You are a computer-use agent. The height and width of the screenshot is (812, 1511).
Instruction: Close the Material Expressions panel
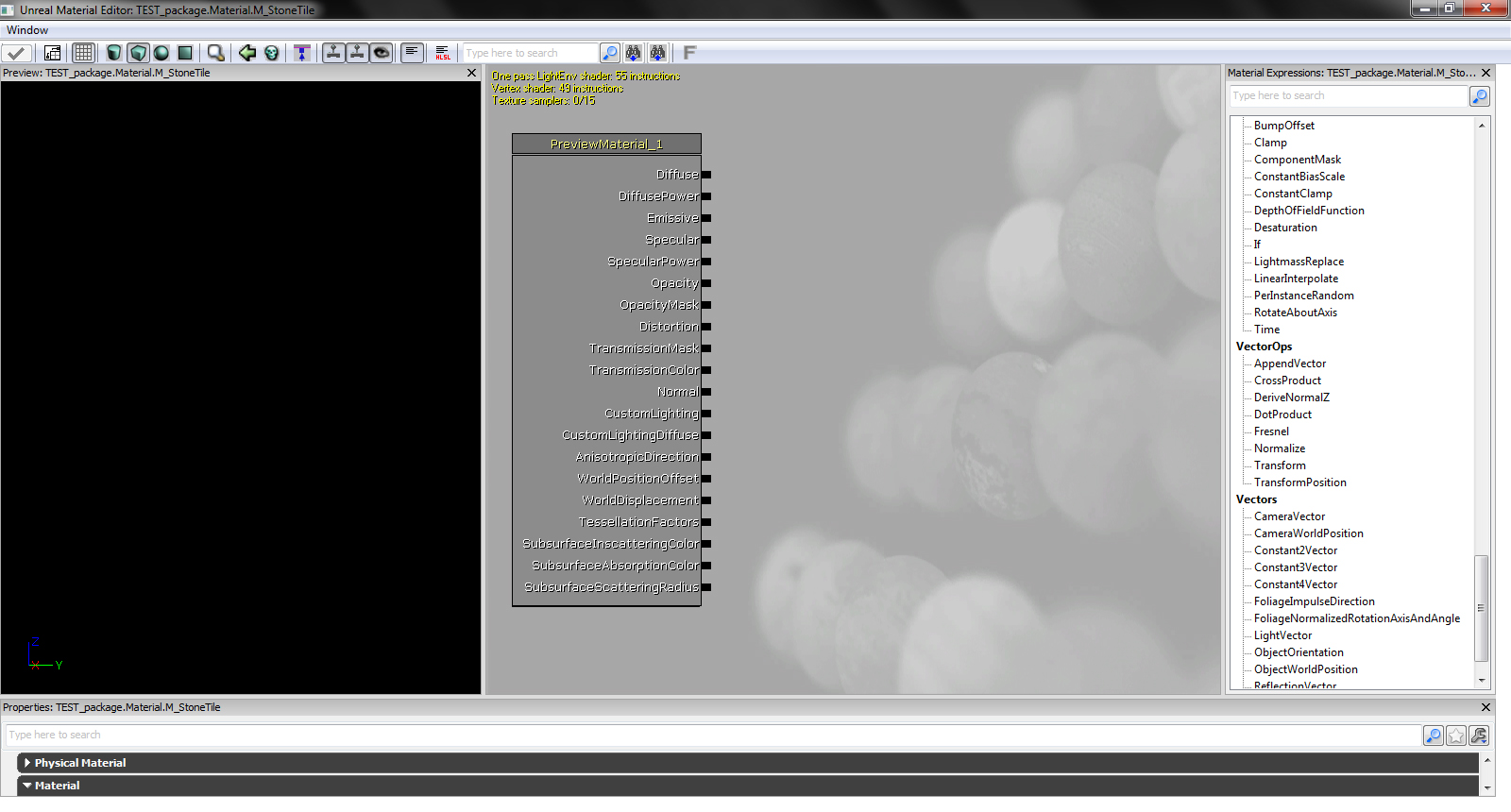(x=1486, y=73)
